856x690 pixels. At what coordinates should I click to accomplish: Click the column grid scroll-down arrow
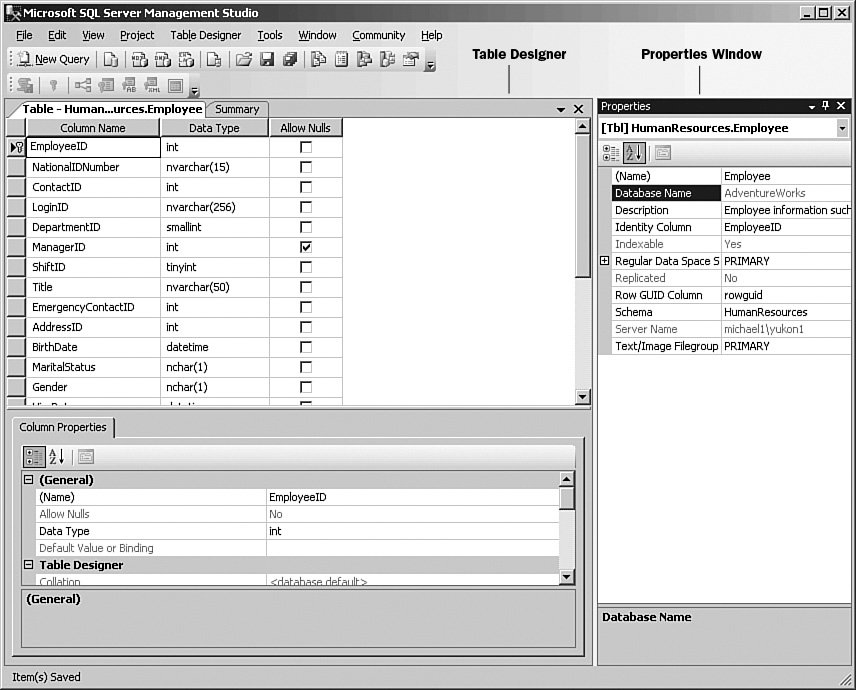[x=582, y=397]
